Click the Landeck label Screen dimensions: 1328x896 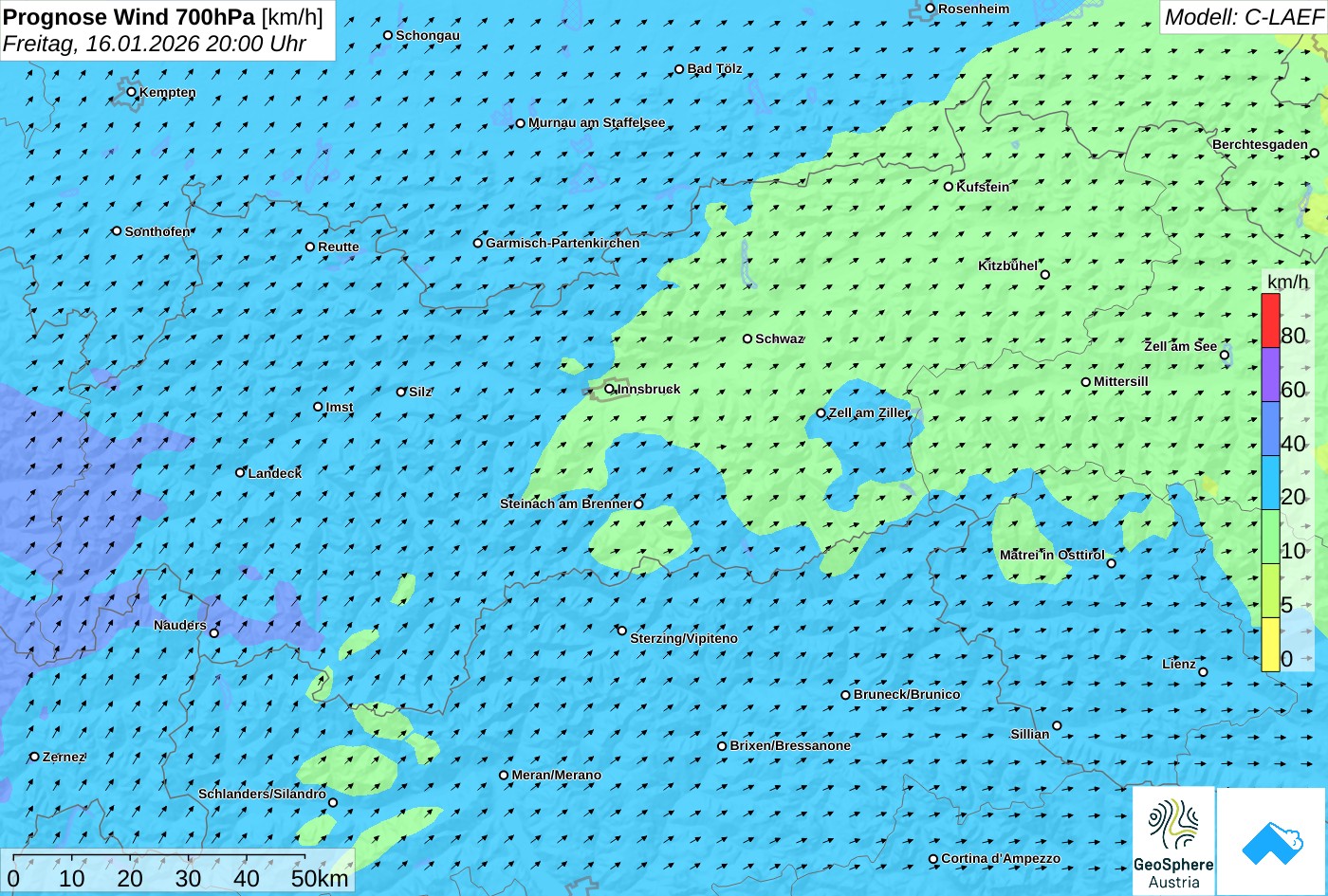pyautogui.click(x=275, y=473)
